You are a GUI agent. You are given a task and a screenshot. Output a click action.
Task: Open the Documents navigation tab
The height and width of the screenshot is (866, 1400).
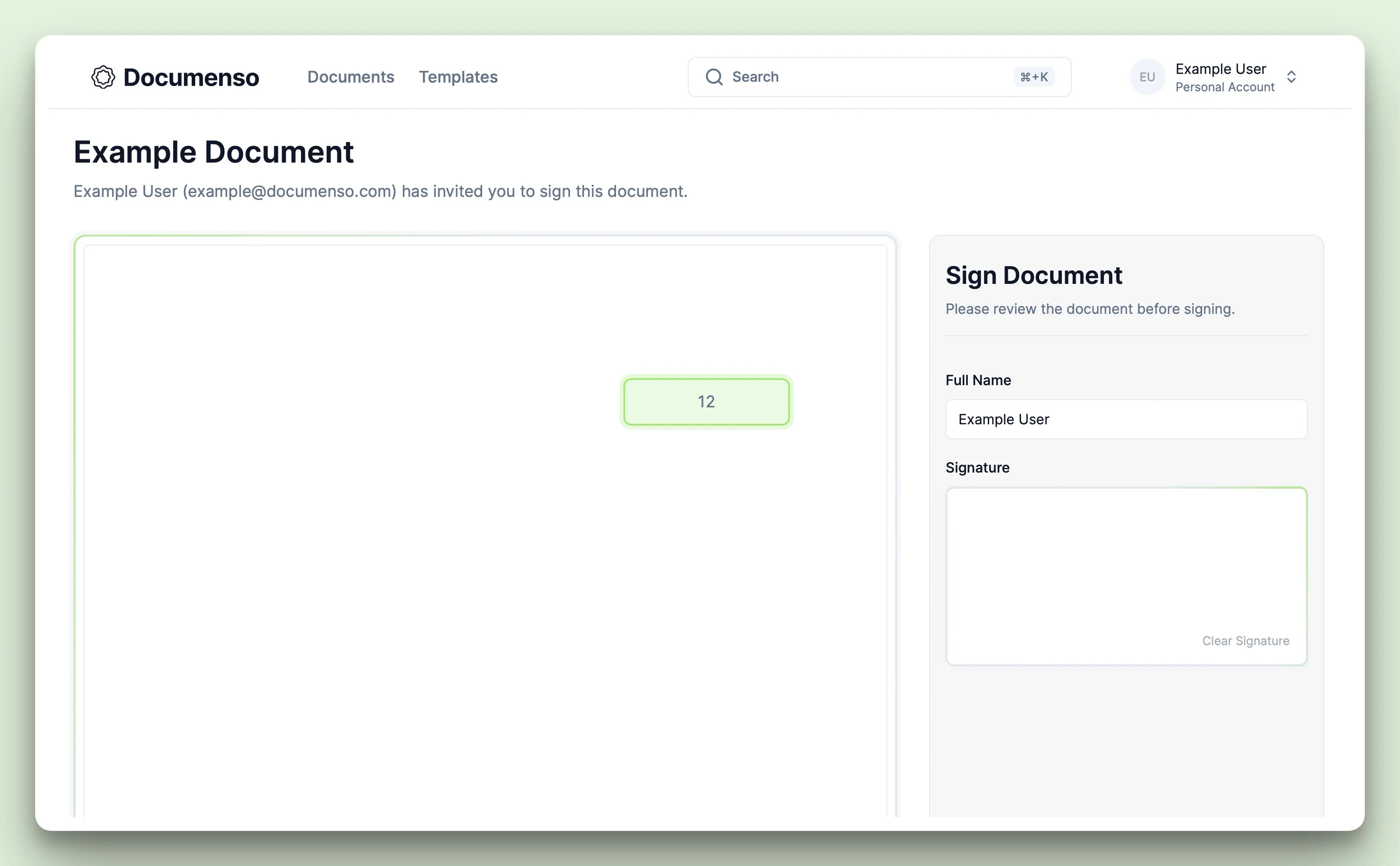351,77
